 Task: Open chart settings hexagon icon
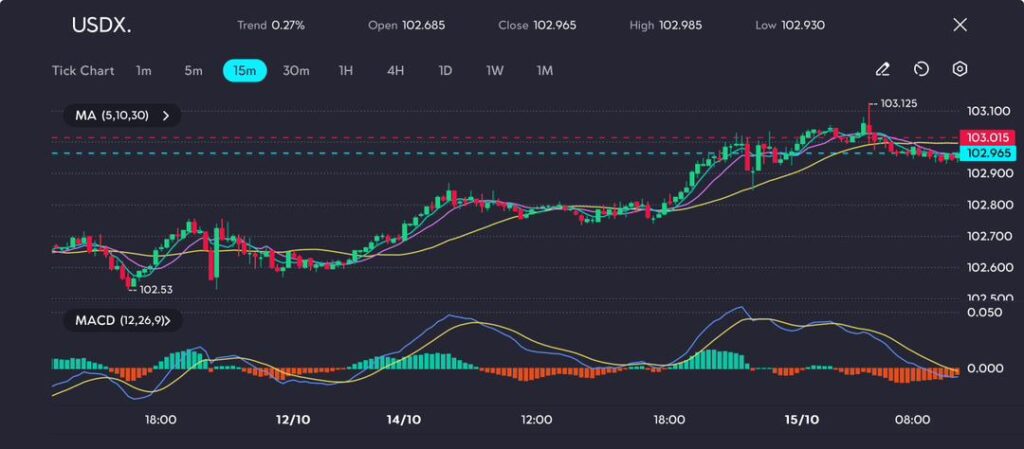point(959,70)
